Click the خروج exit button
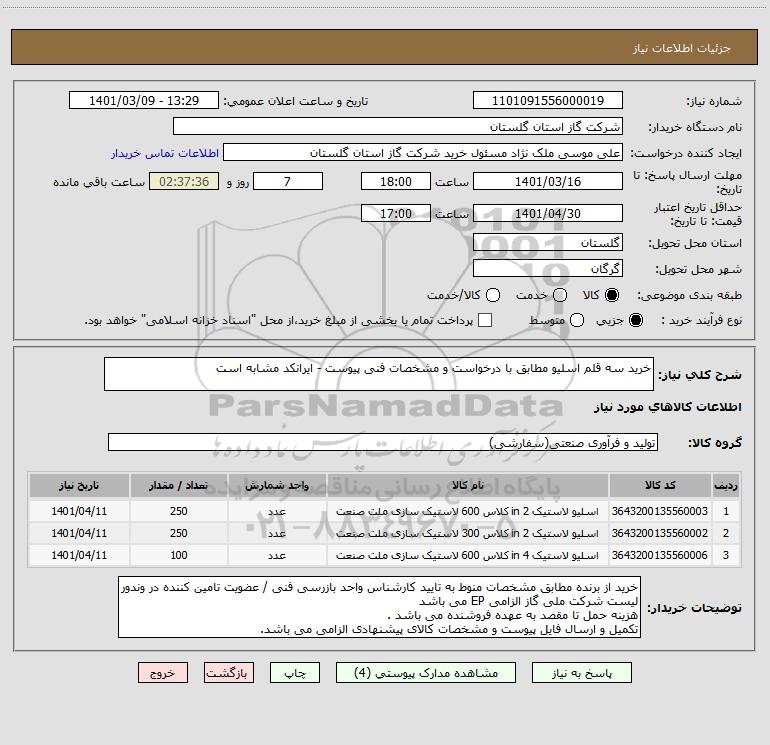The width and height of the screenshot is (770, 745). pos(163,673)
